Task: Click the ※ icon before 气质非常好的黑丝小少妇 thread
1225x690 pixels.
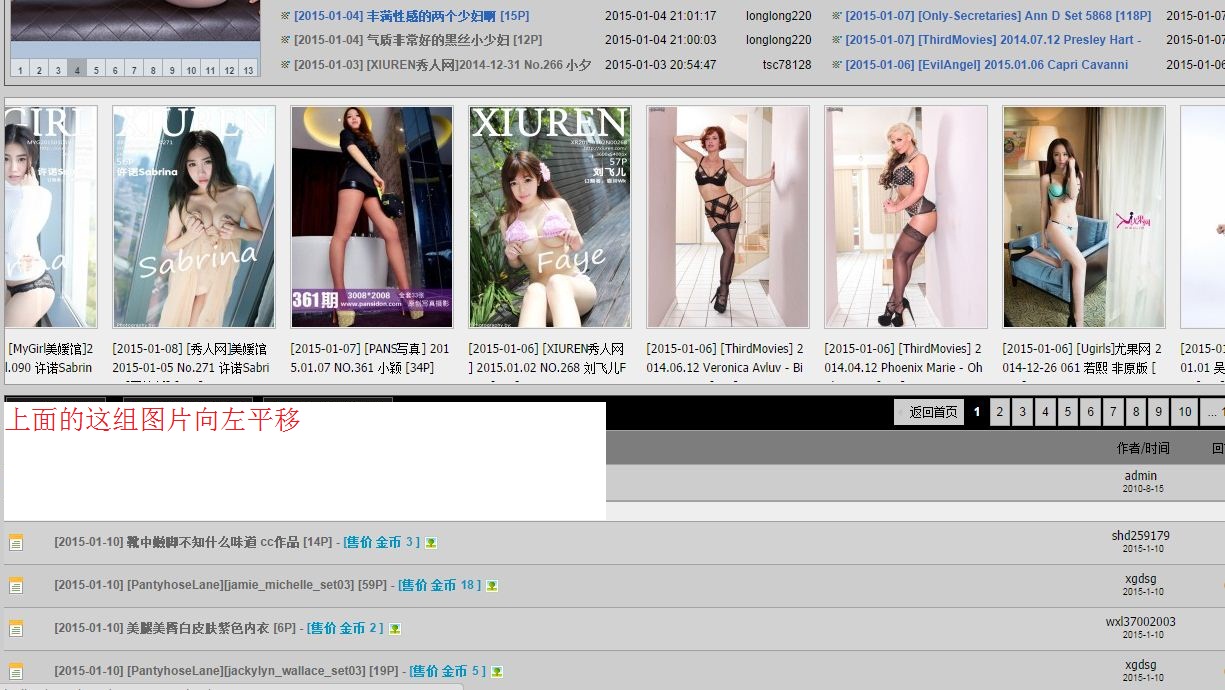Action: click(x=287, y=40)
